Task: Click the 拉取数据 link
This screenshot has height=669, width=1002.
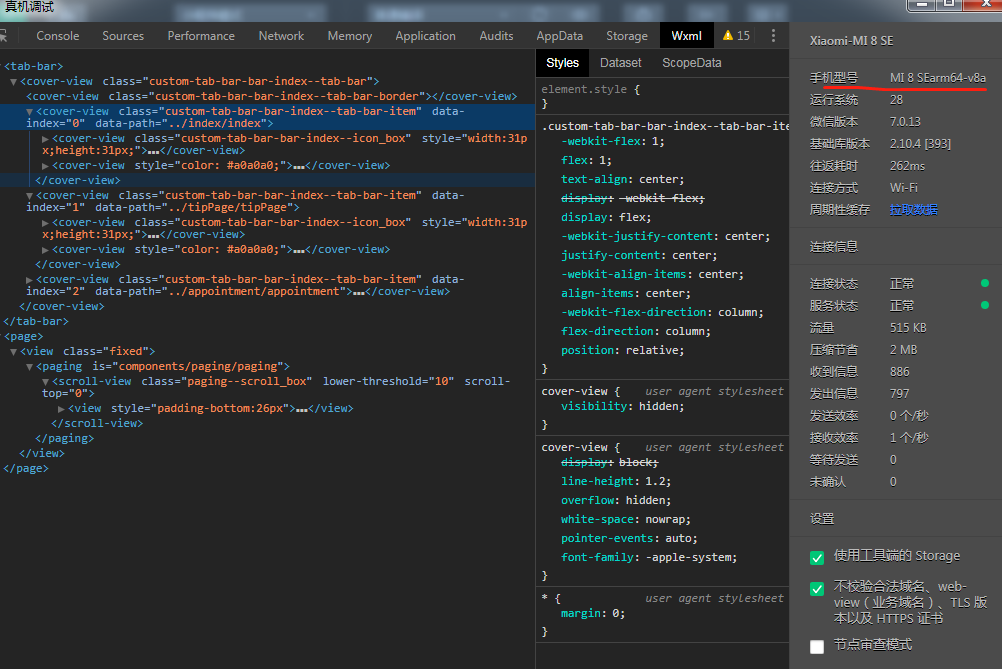Action: point(914,210)
